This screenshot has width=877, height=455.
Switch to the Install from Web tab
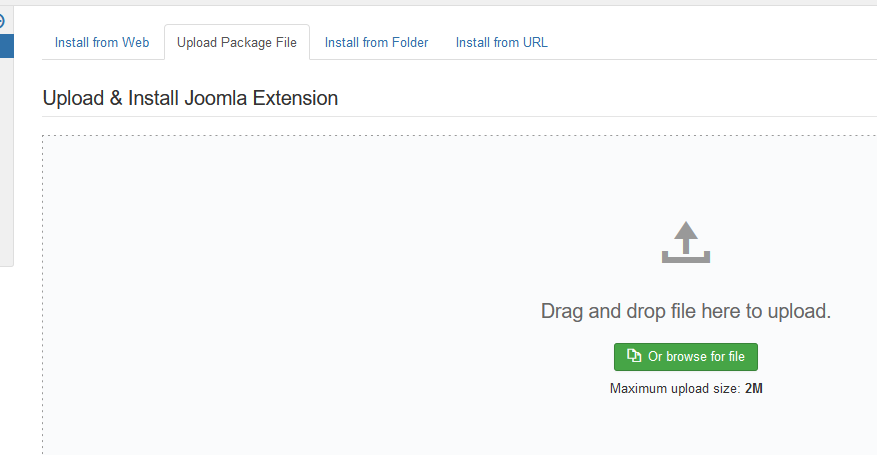[102, 43]
